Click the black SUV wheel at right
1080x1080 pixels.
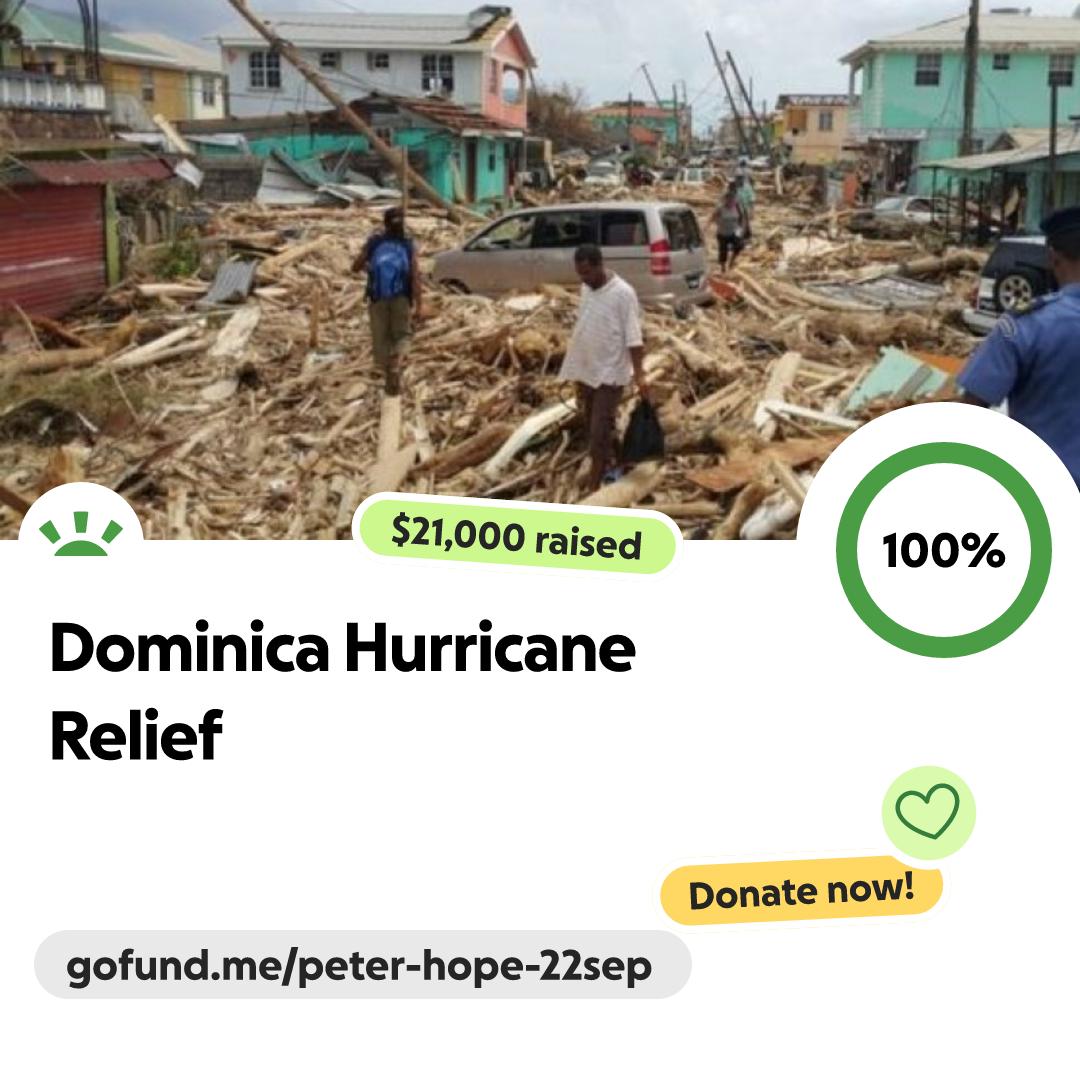tap(1015, 292)
